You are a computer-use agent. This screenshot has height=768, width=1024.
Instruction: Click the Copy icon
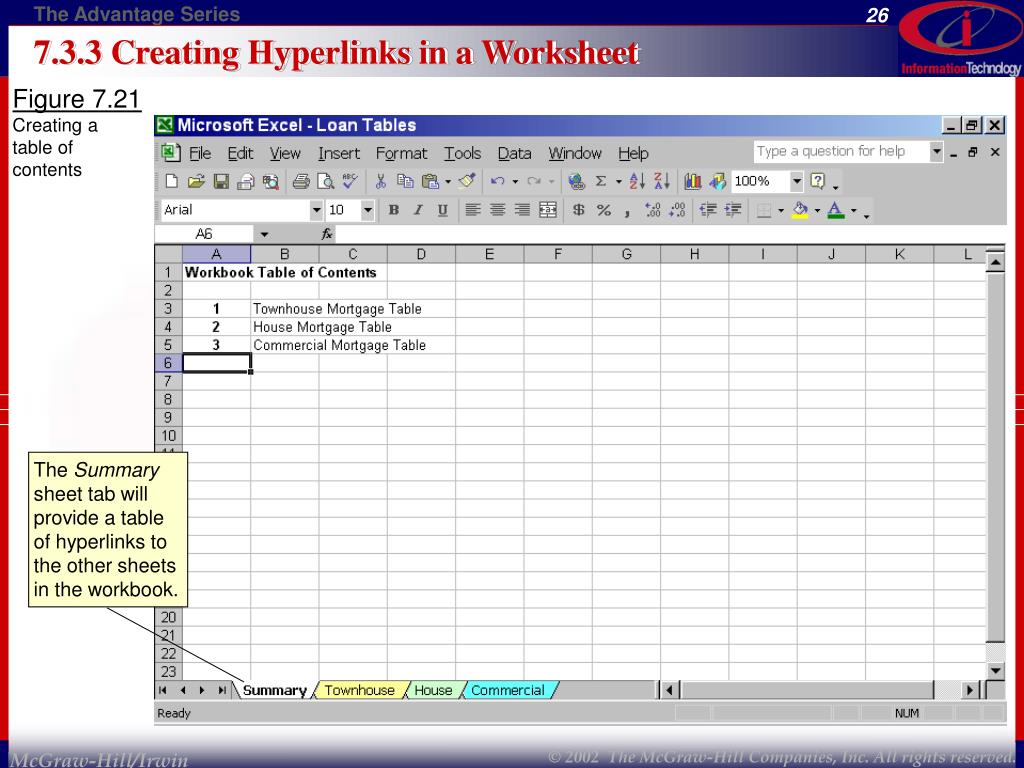pos(406,182)
